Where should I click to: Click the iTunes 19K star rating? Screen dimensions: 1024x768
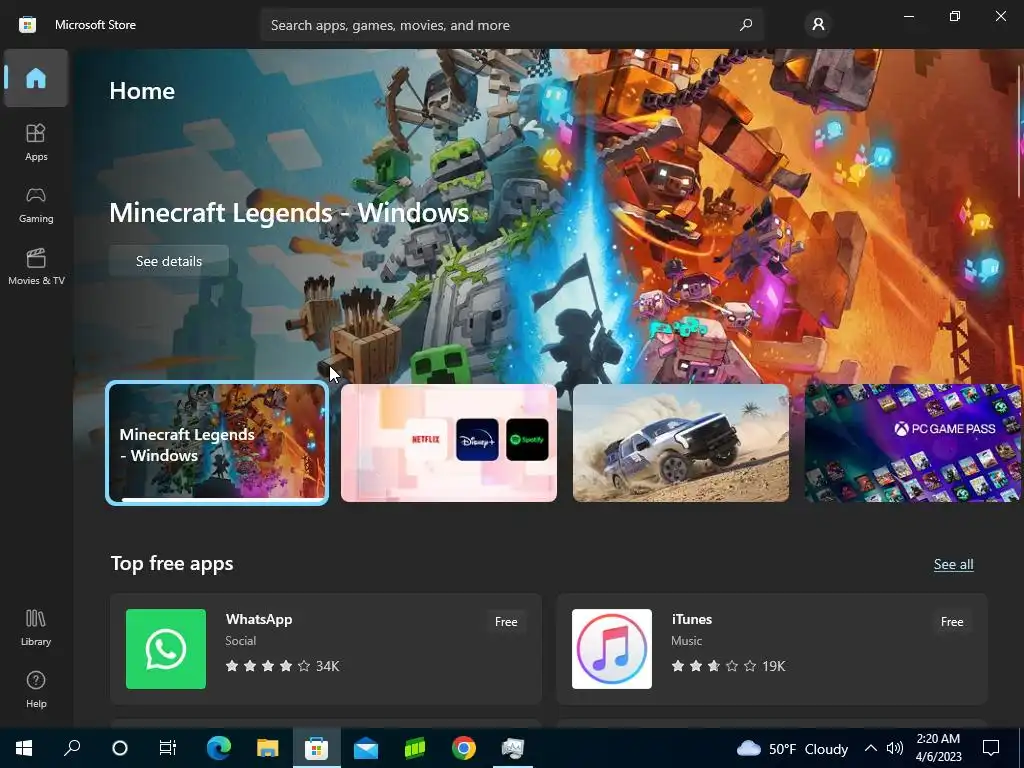(x=728, y=666)
